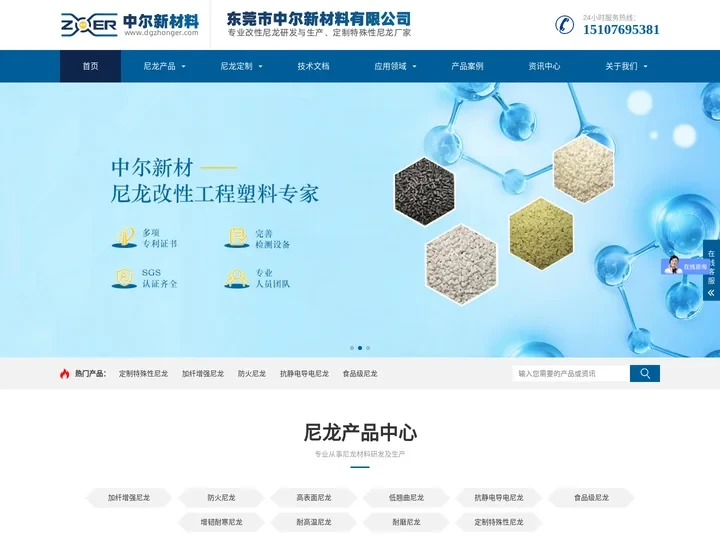The image size is (720, 540).
Task: Click the black nylon pellets hexagon image
Action: point(425,191)
